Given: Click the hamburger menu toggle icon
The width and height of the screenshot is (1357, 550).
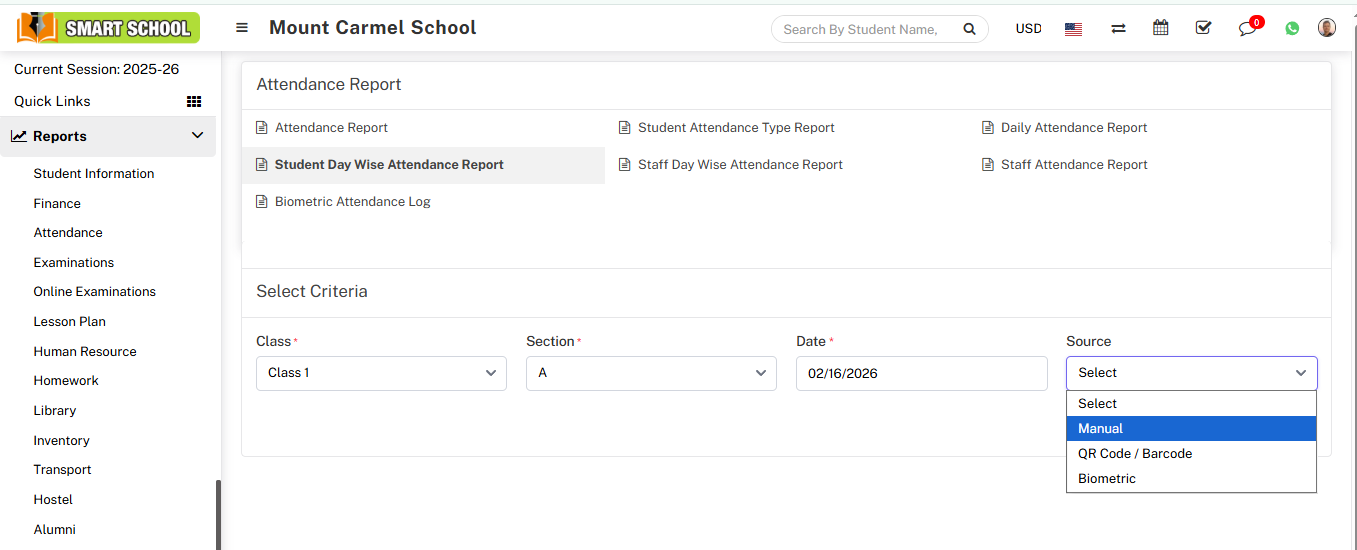Looking at the screenshot, I should click(x=242, y=28).
